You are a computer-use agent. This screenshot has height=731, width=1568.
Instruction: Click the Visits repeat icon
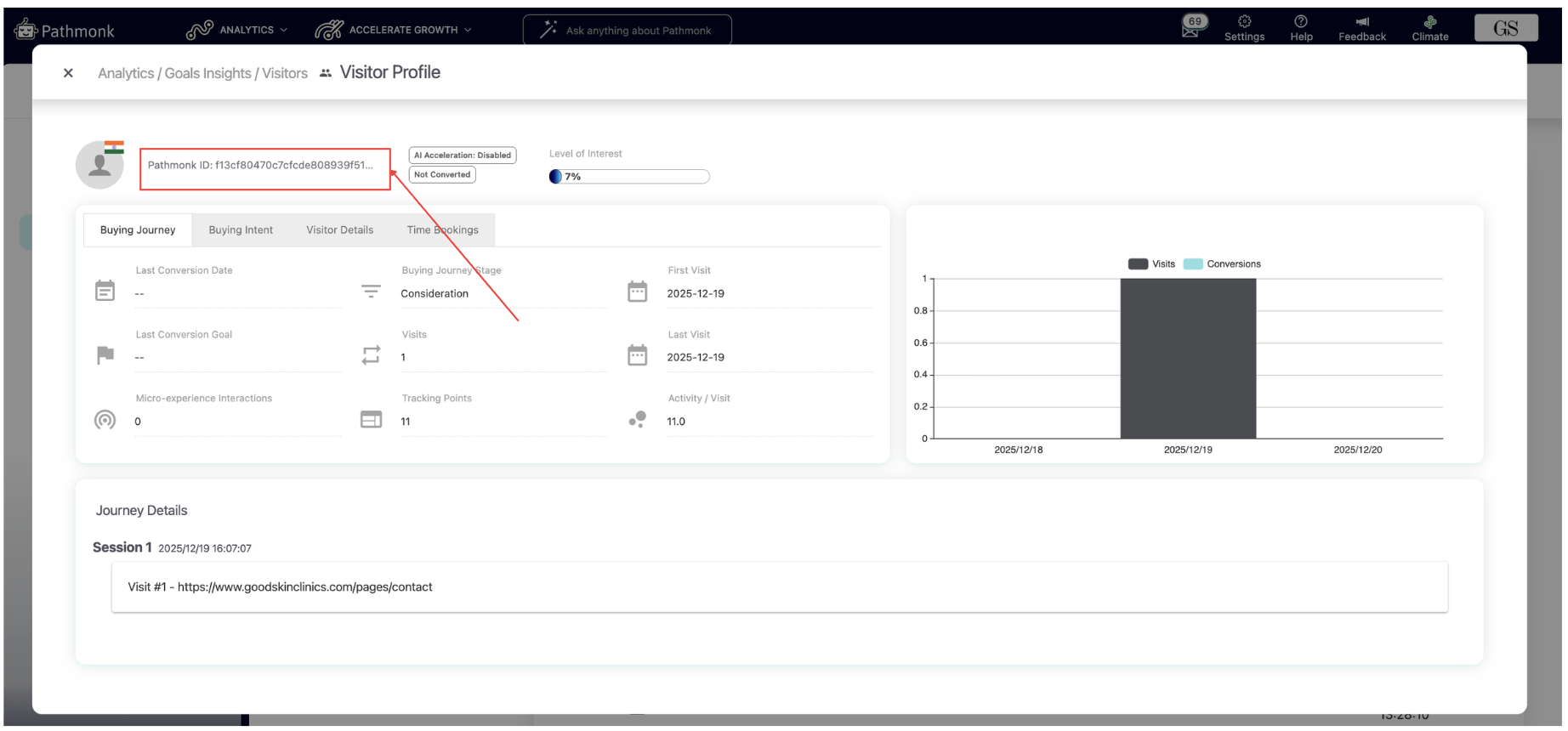click(371, 354)
